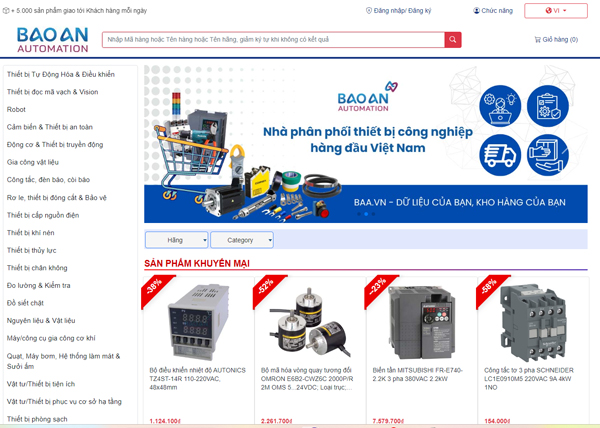Expand the Hãng filter dropdown

177,240
